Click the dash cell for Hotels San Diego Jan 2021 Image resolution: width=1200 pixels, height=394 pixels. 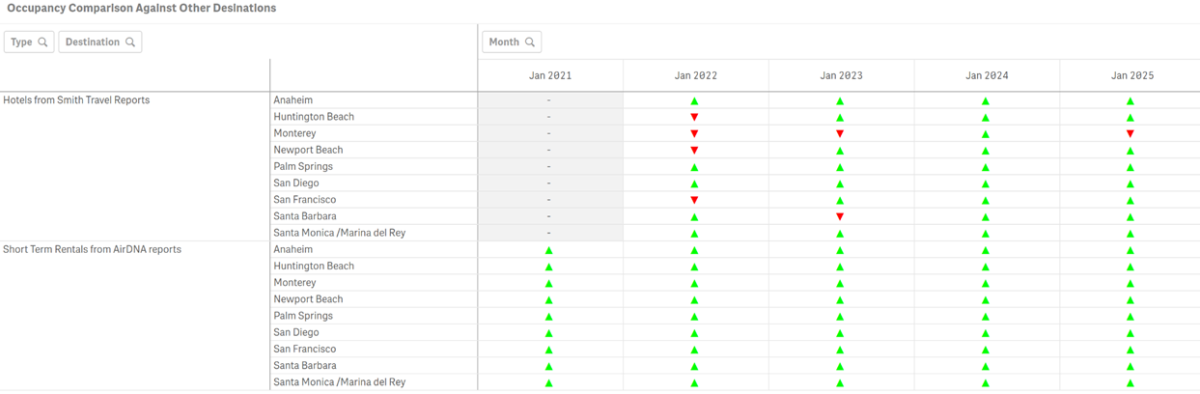tap(550, 184)
